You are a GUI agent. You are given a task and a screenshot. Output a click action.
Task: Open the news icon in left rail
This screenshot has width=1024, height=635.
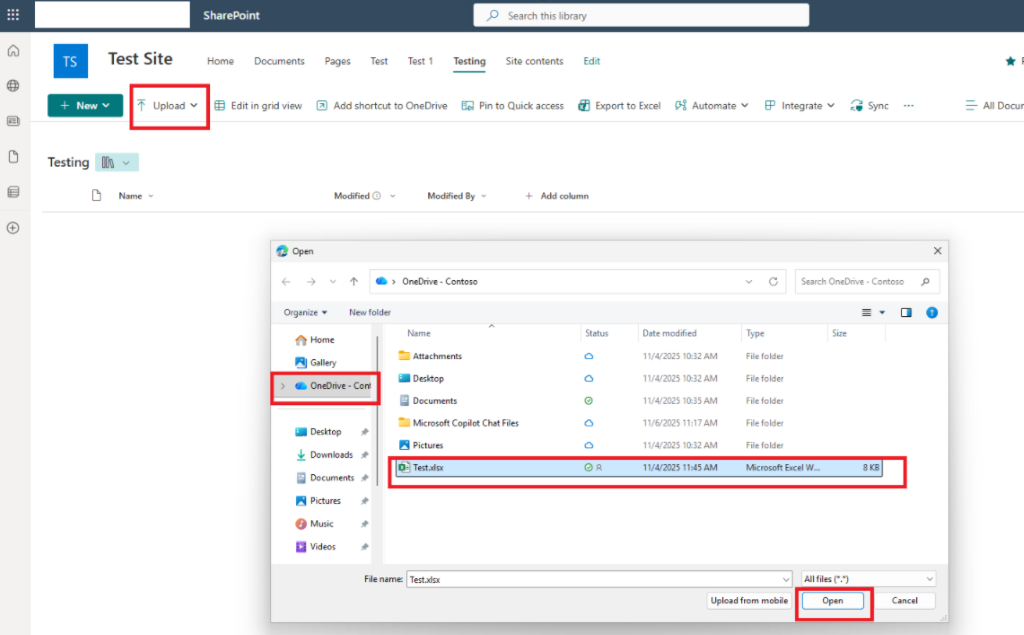(13, 121)
